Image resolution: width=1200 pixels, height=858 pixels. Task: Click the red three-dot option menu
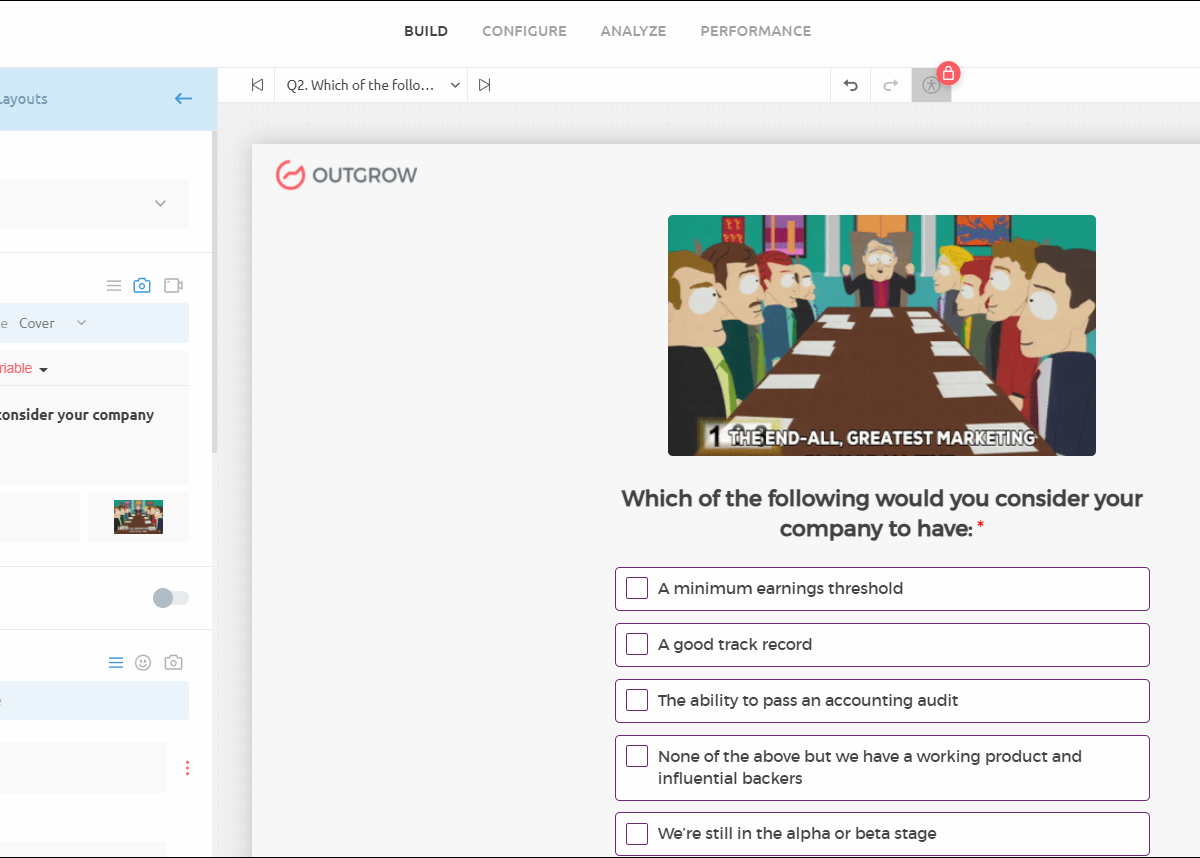(x=187, y=768)
